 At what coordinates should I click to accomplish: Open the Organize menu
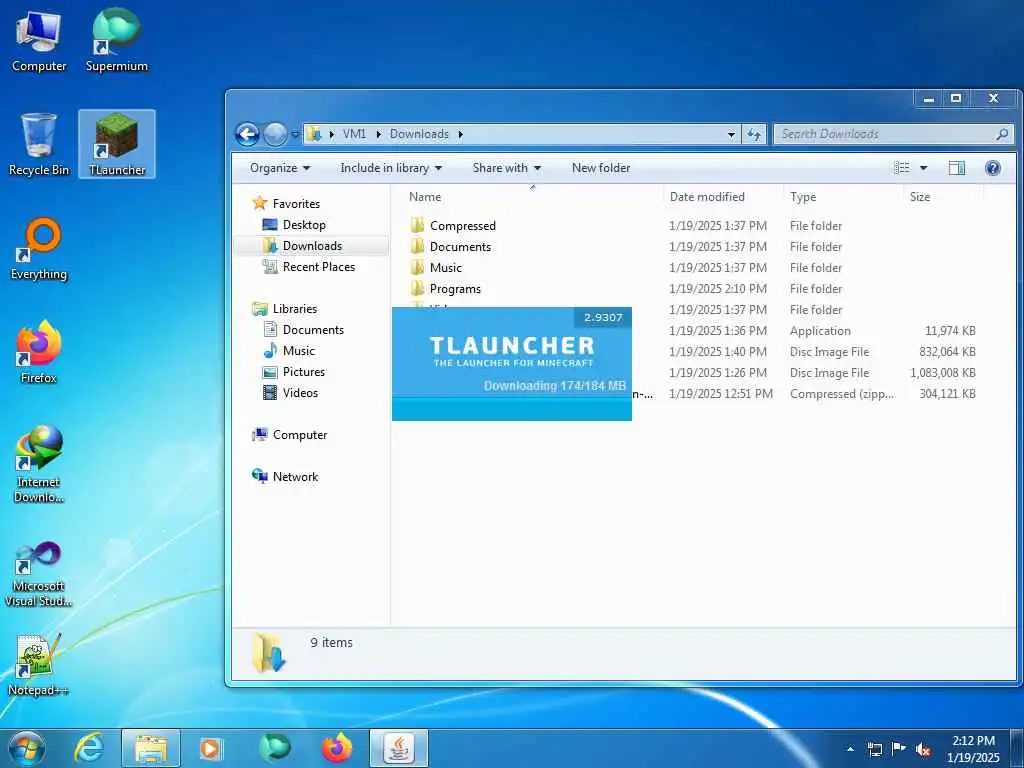[280, 168]
